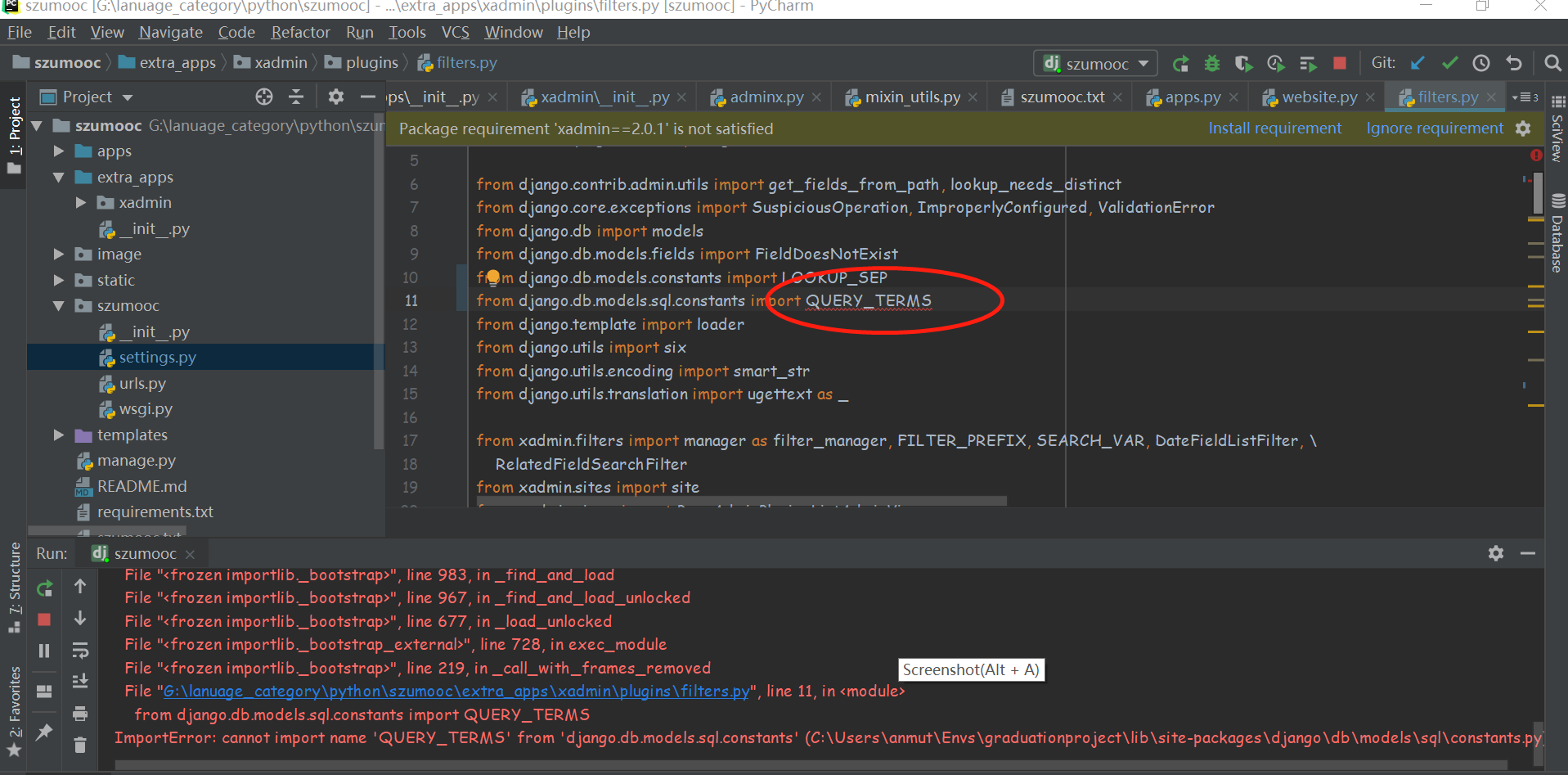Switch to website.py tab
The height and width of the screenshot is (775, 1568).
tap(1319, 97)
